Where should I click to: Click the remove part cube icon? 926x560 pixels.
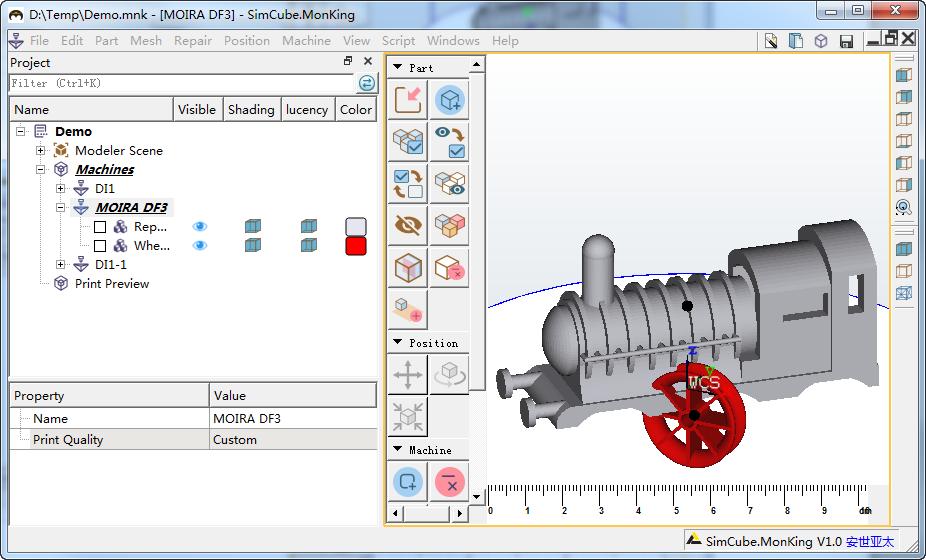click(450, 268)
